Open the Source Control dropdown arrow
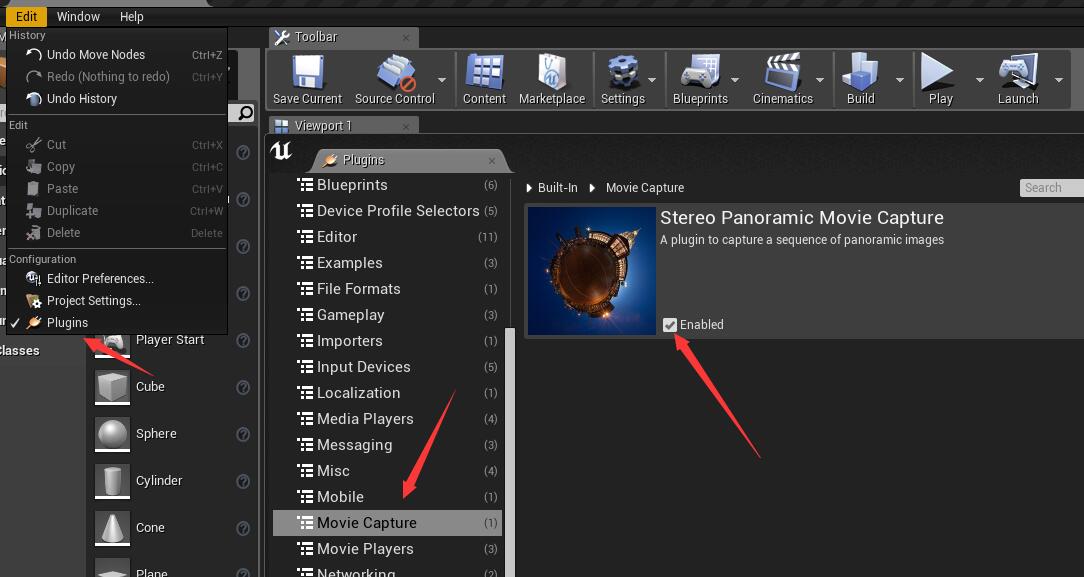The height and width of the screenshot is (577, 1084). pyautogui.click(x=442, y=80)
